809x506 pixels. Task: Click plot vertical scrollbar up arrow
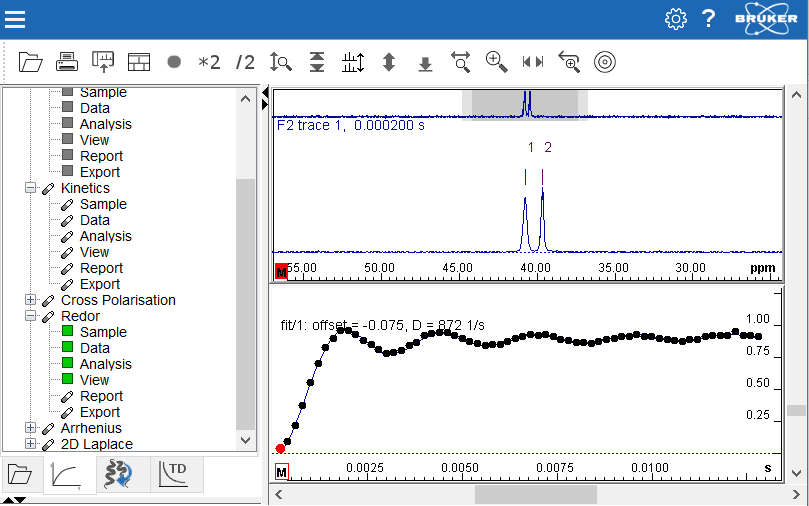(x=796, y=95)
